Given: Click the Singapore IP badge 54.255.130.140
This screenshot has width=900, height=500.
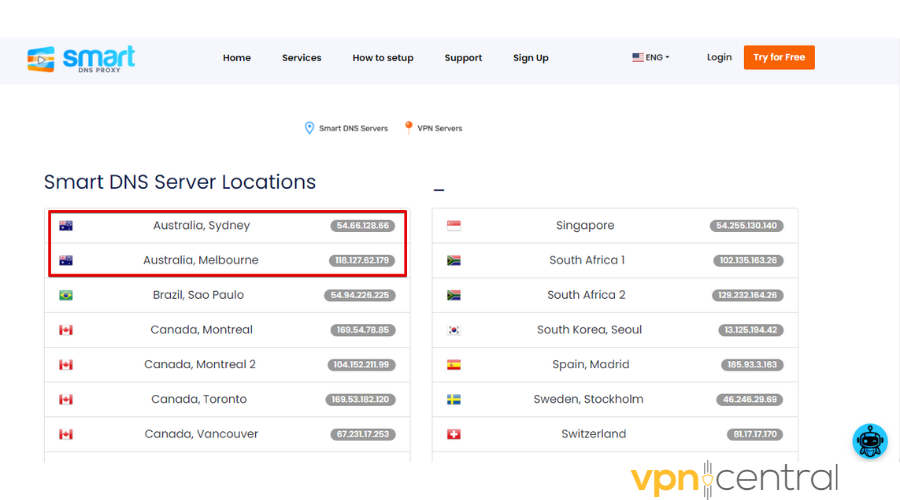Looking at the screenshot, I should click(x=746, y=226).
